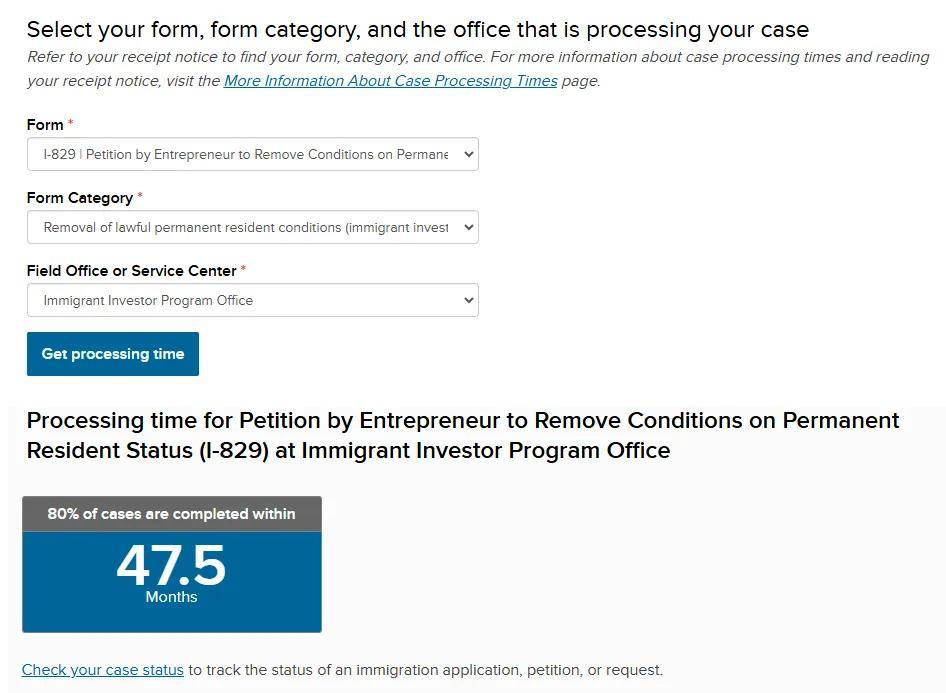Click the 'Select your form, form category' heading
This screenshot has height=693, width=946.
[x=417, y=30]
